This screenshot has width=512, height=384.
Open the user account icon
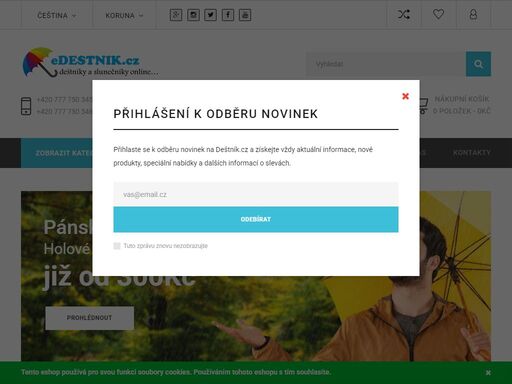point(473,14)
